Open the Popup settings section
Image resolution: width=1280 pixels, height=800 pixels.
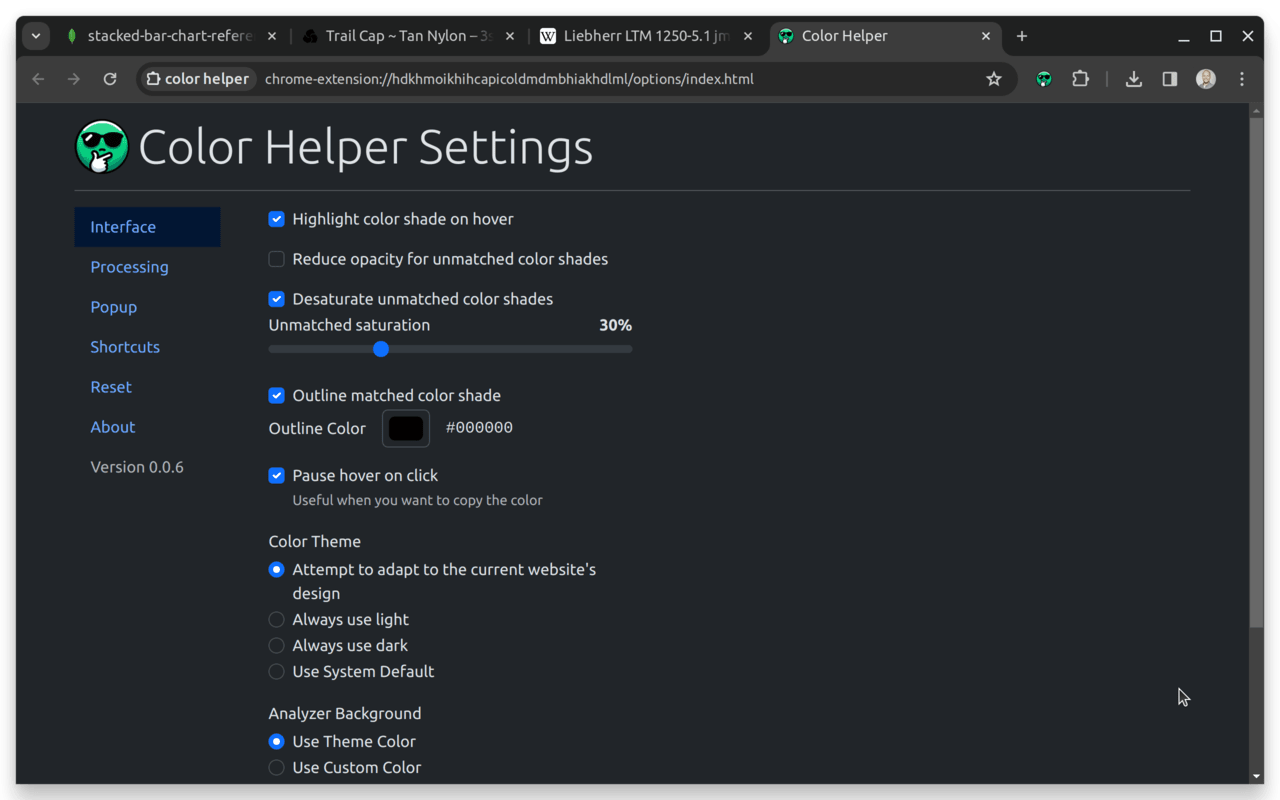click(147, 307)
